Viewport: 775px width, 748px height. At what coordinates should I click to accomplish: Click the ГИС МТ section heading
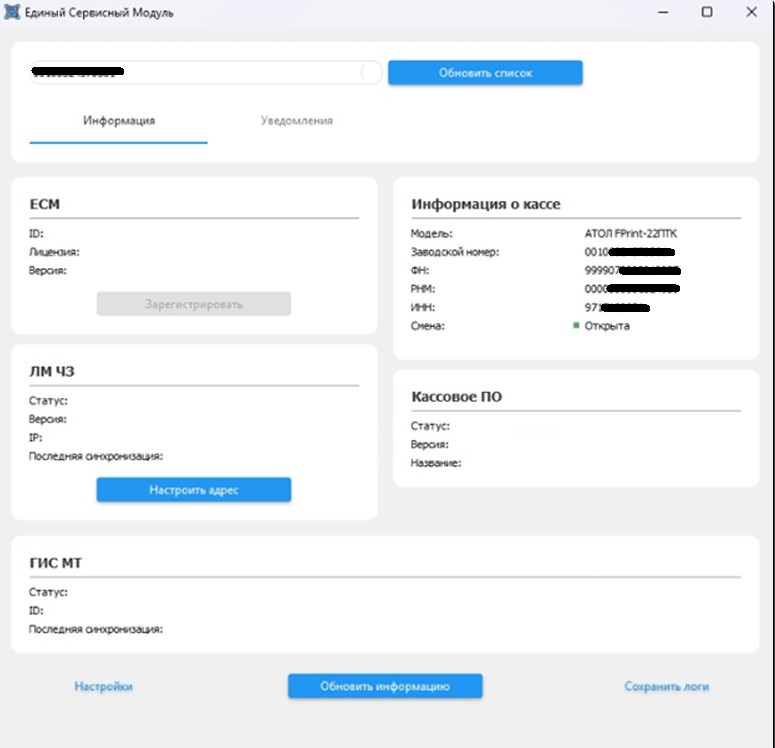pyautogui.click(x=55, y=563)
